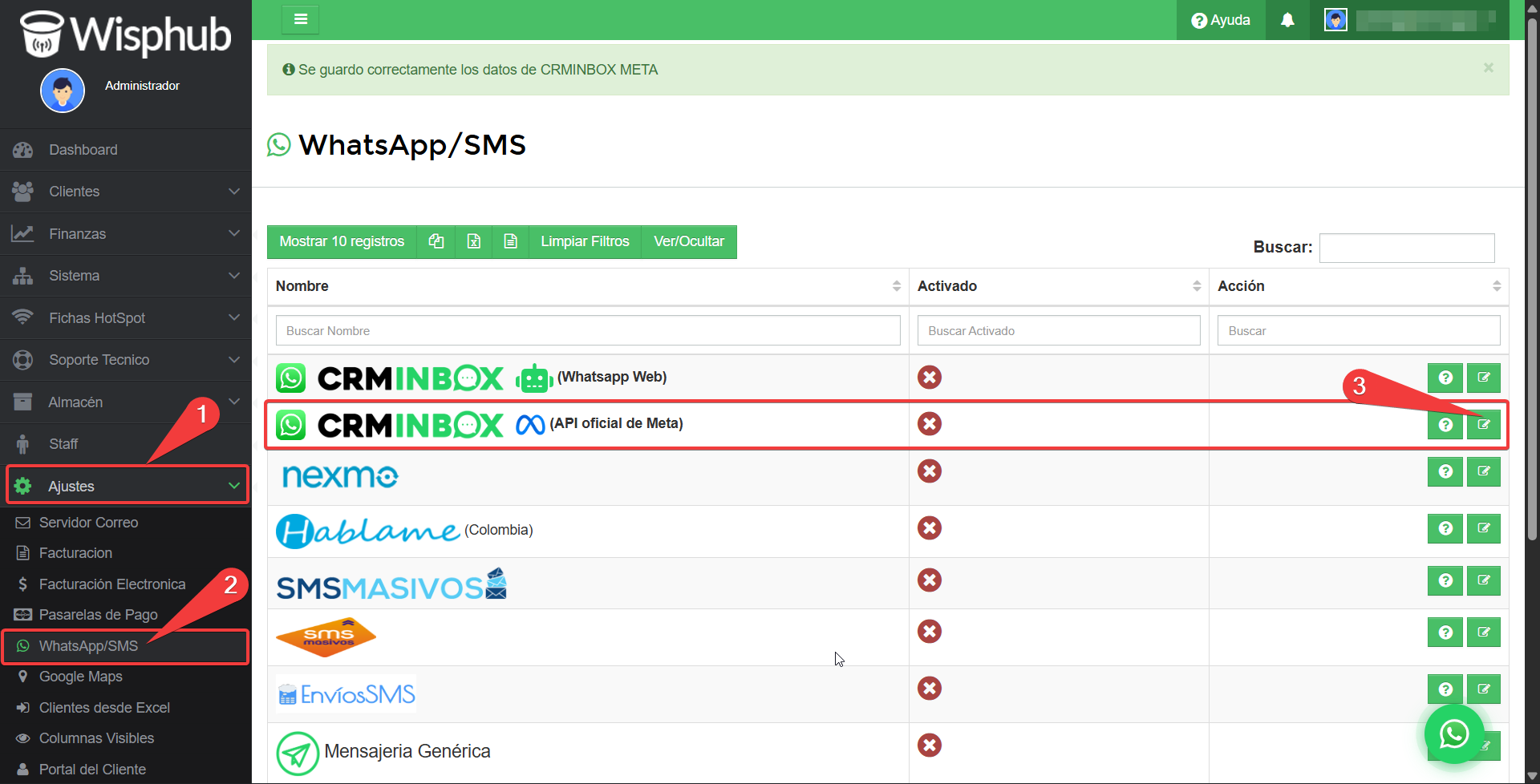Toggle activation for Mensajeria Genérica
Image resolution: width=1540 pixels, height=784 pixels.
point(930,745)
